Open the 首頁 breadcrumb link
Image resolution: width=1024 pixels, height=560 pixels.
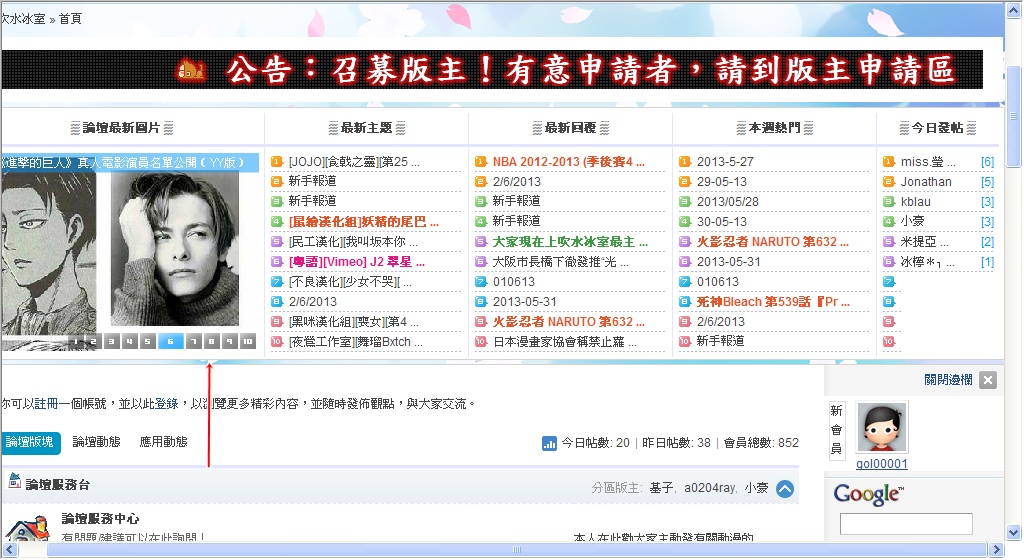pos(70,18)
